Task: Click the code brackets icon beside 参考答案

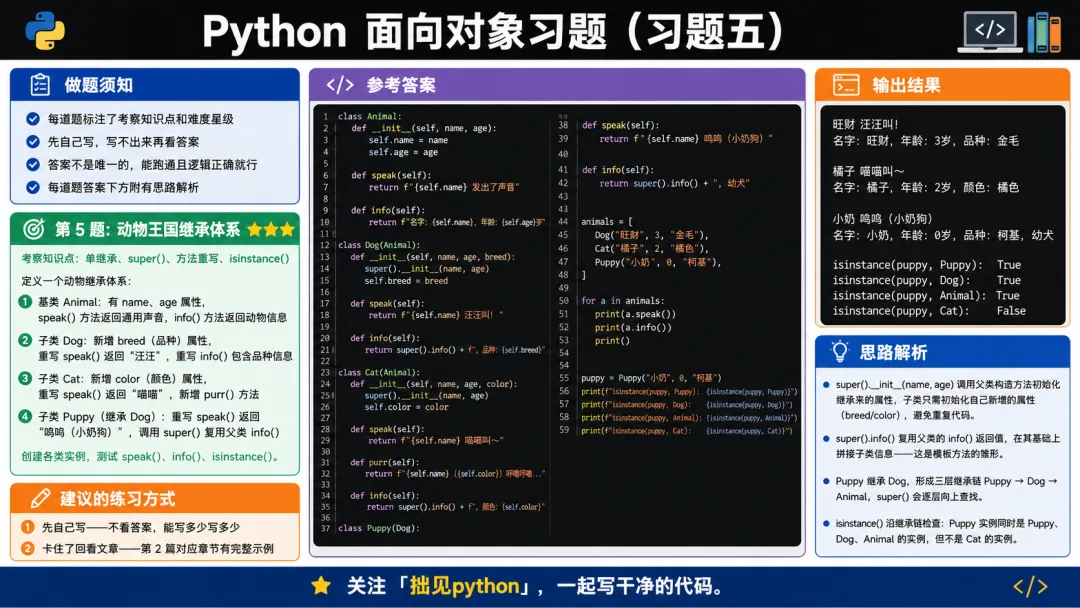Action: click(340, 85)
